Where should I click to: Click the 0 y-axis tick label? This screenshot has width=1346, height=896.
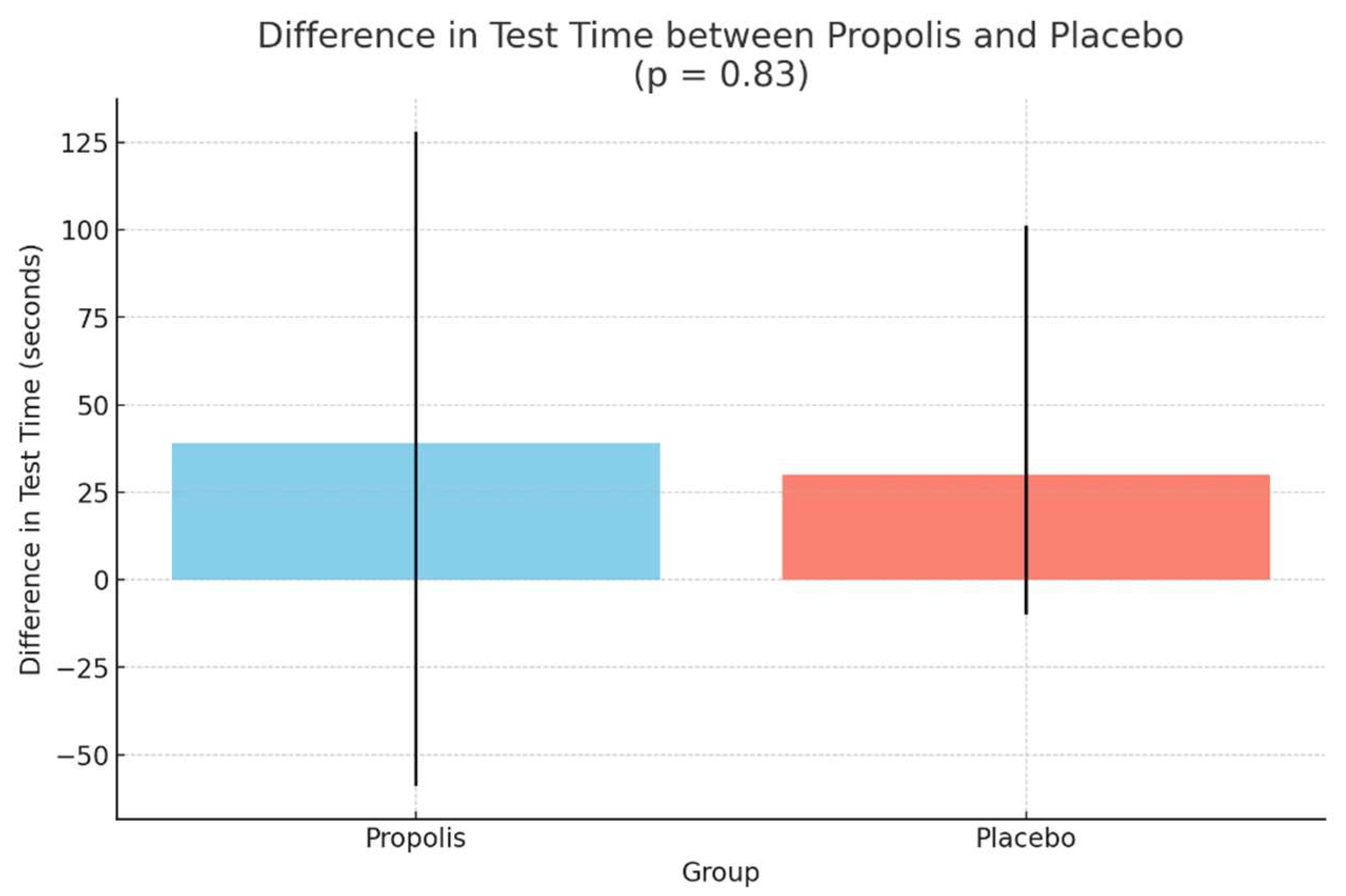click(101, 580)
